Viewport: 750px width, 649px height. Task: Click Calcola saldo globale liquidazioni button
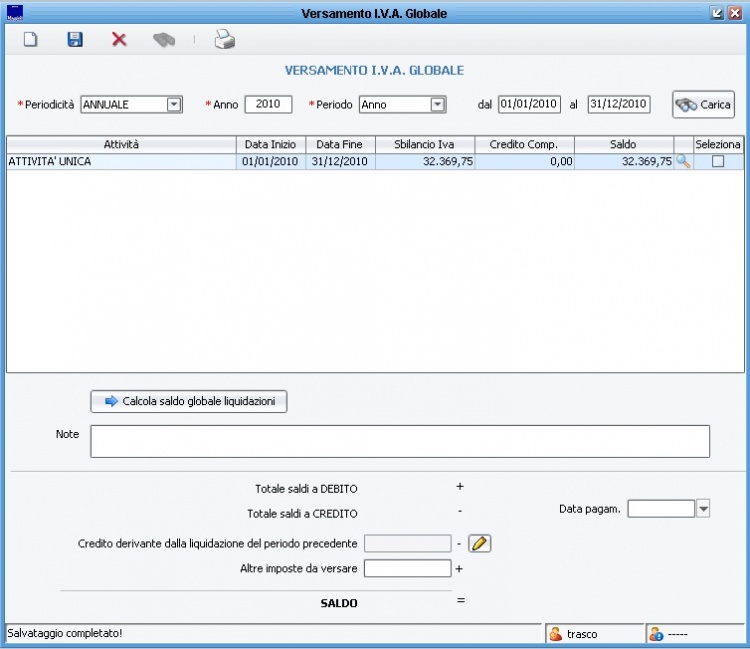189,401
